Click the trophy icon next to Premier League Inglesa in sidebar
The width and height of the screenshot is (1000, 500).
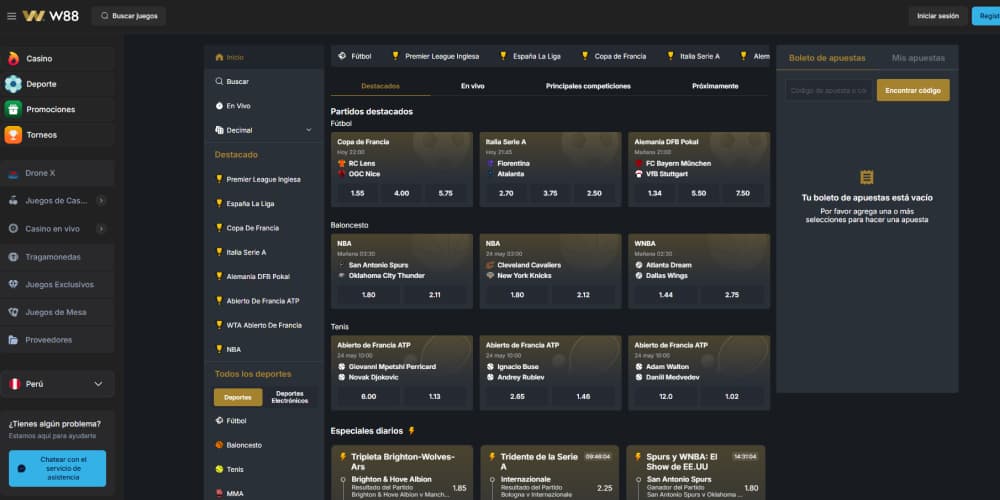tap(219, 179)
